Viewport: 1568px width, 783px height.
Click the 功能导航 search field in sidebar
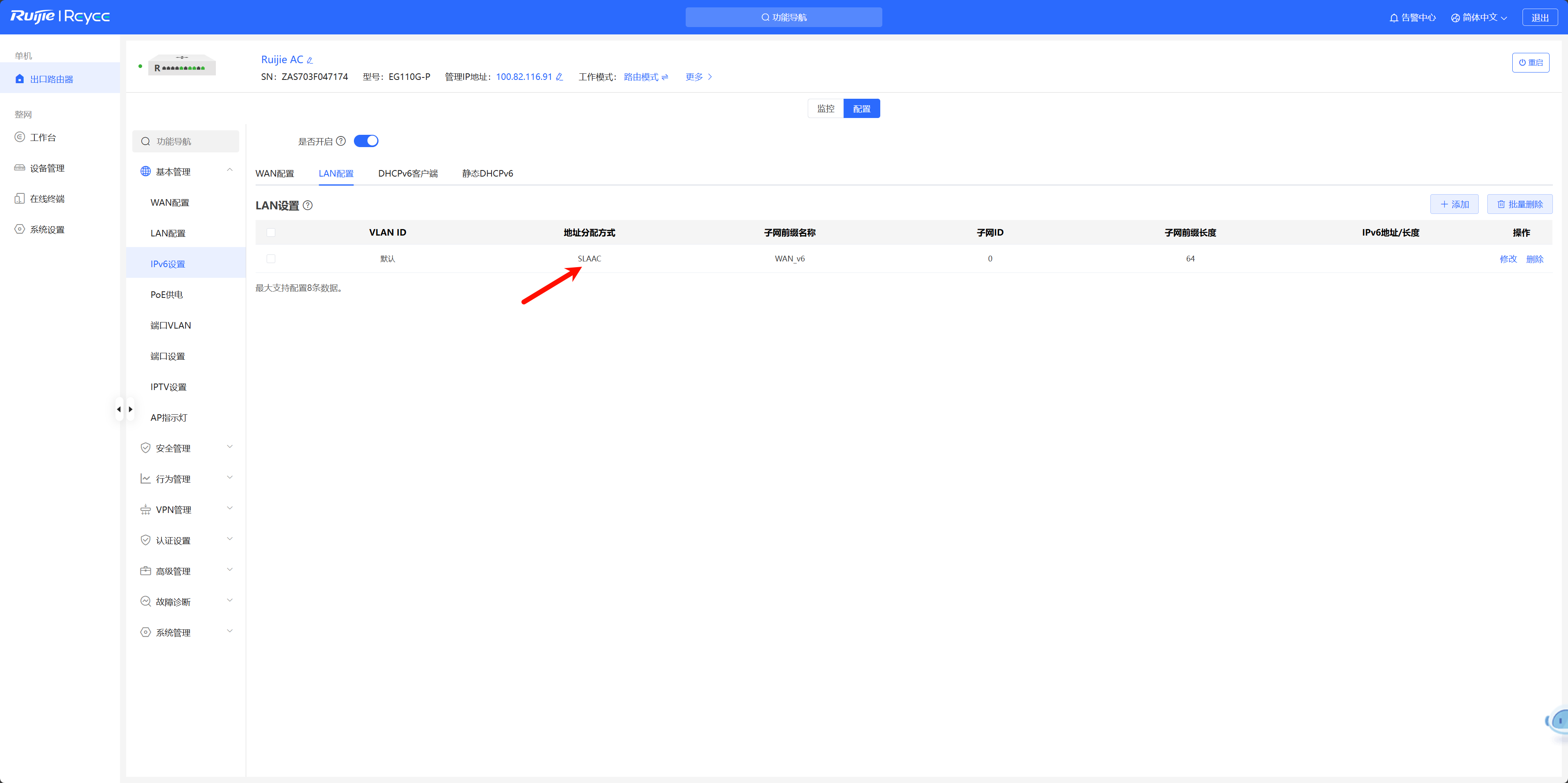[186, 141]
